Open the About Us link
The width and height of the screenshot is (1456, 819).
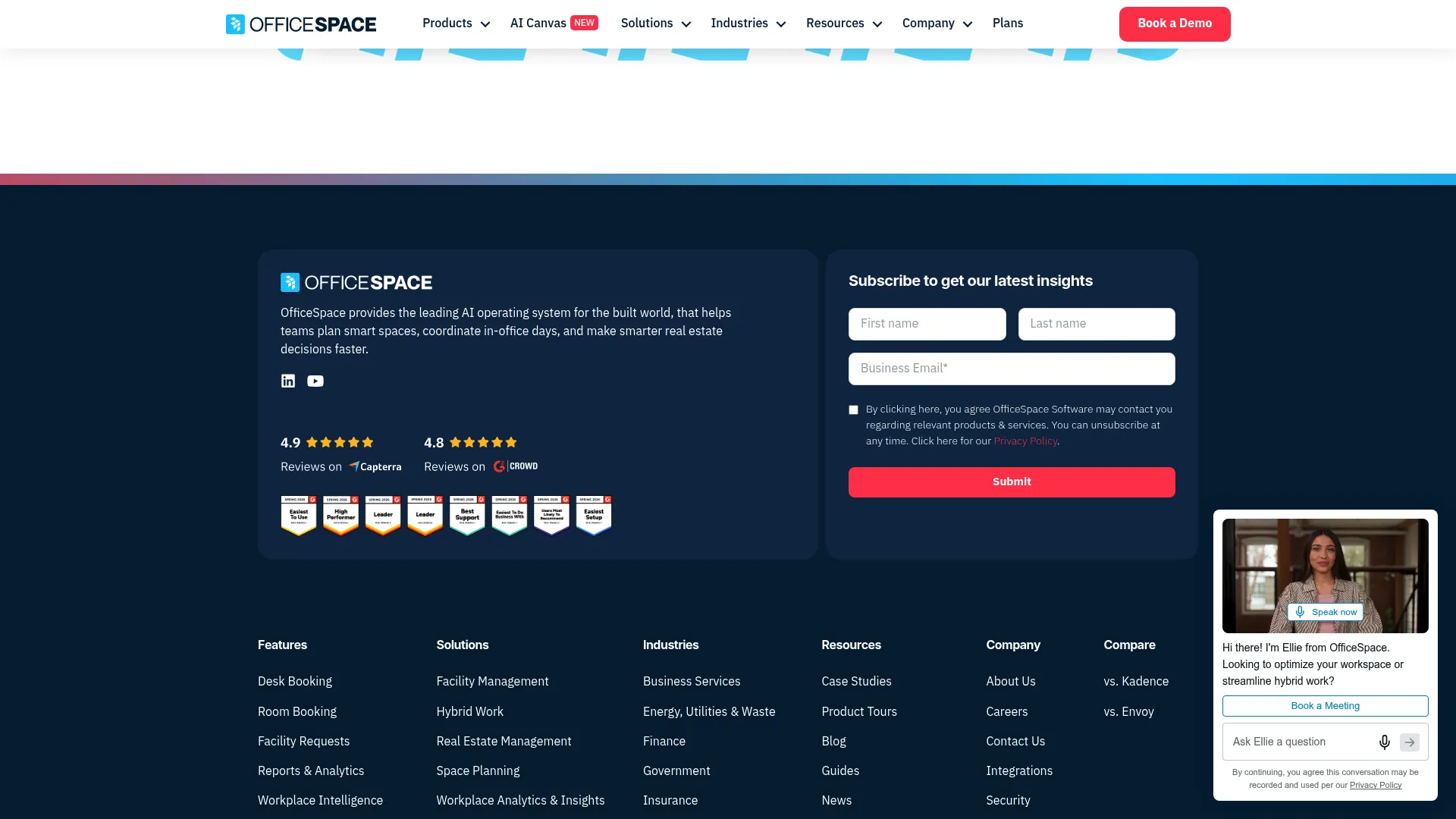[x=1011, y=682]
